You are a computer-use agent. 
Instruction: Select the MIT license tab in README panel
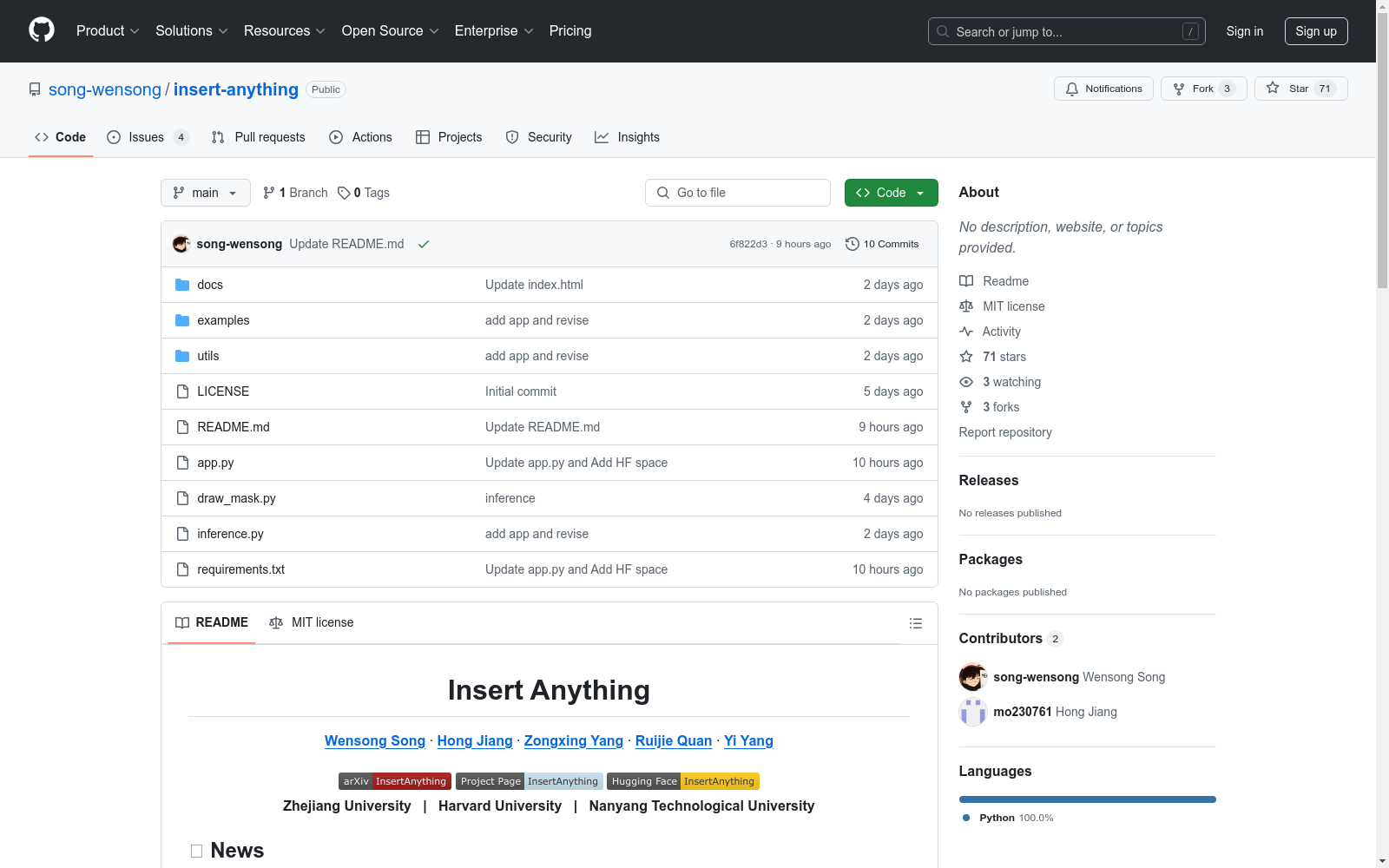312,622
